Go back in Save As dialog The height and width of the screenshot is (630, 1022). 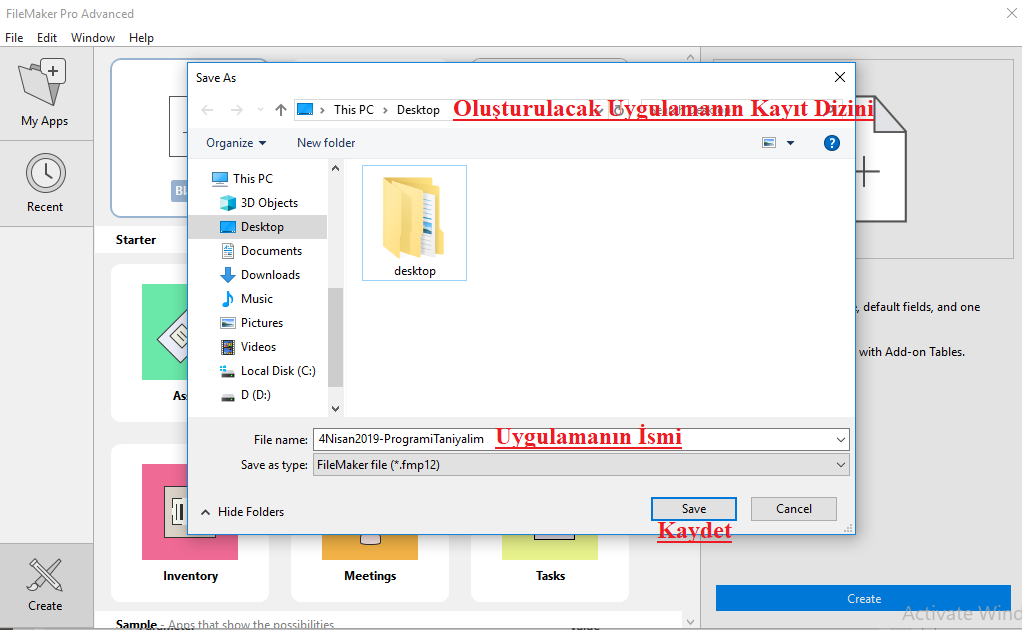(x=207, y=110)
